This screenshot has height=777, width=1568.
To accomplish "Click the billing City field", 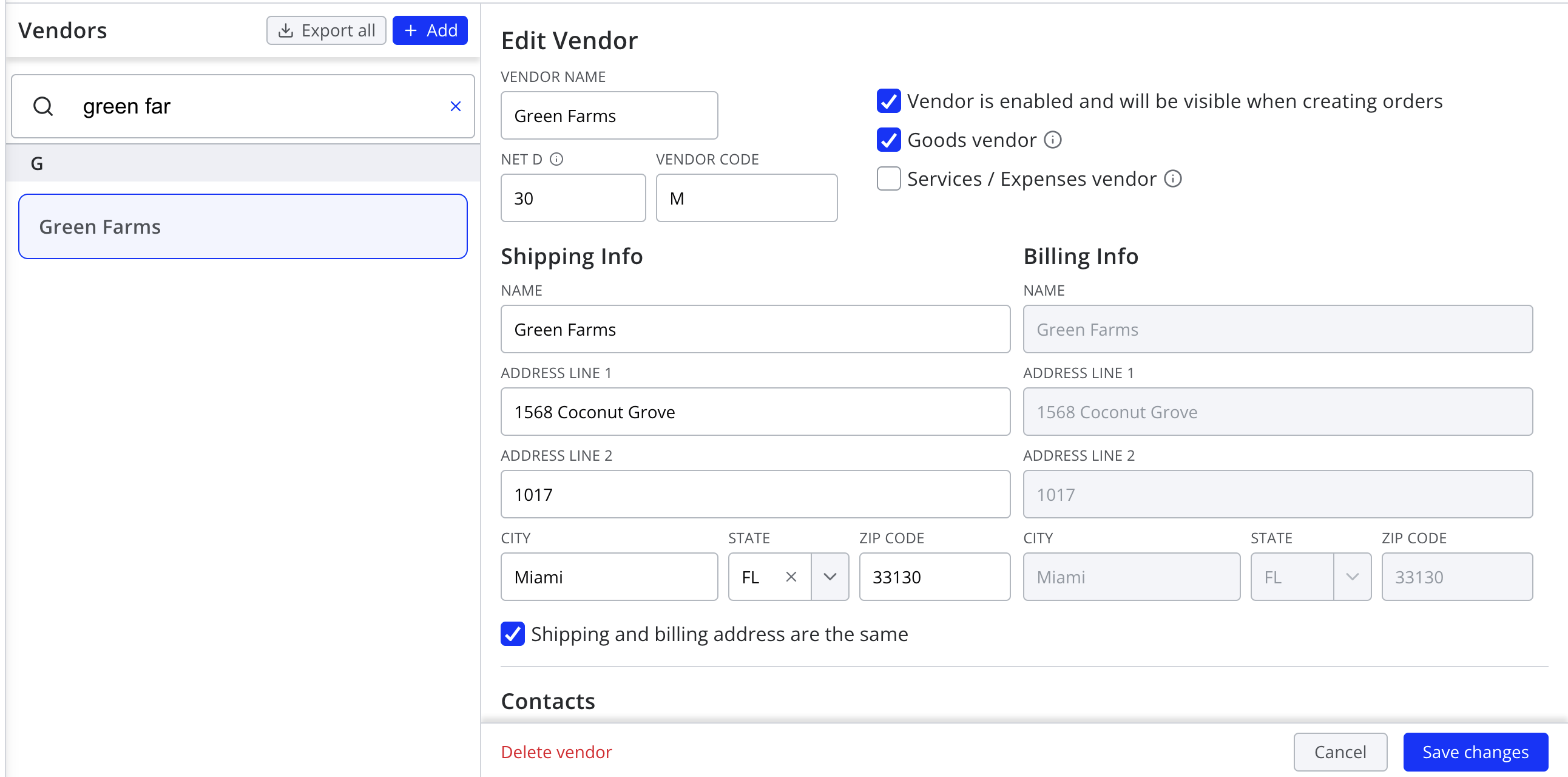I will click(x=1132, y=577).
